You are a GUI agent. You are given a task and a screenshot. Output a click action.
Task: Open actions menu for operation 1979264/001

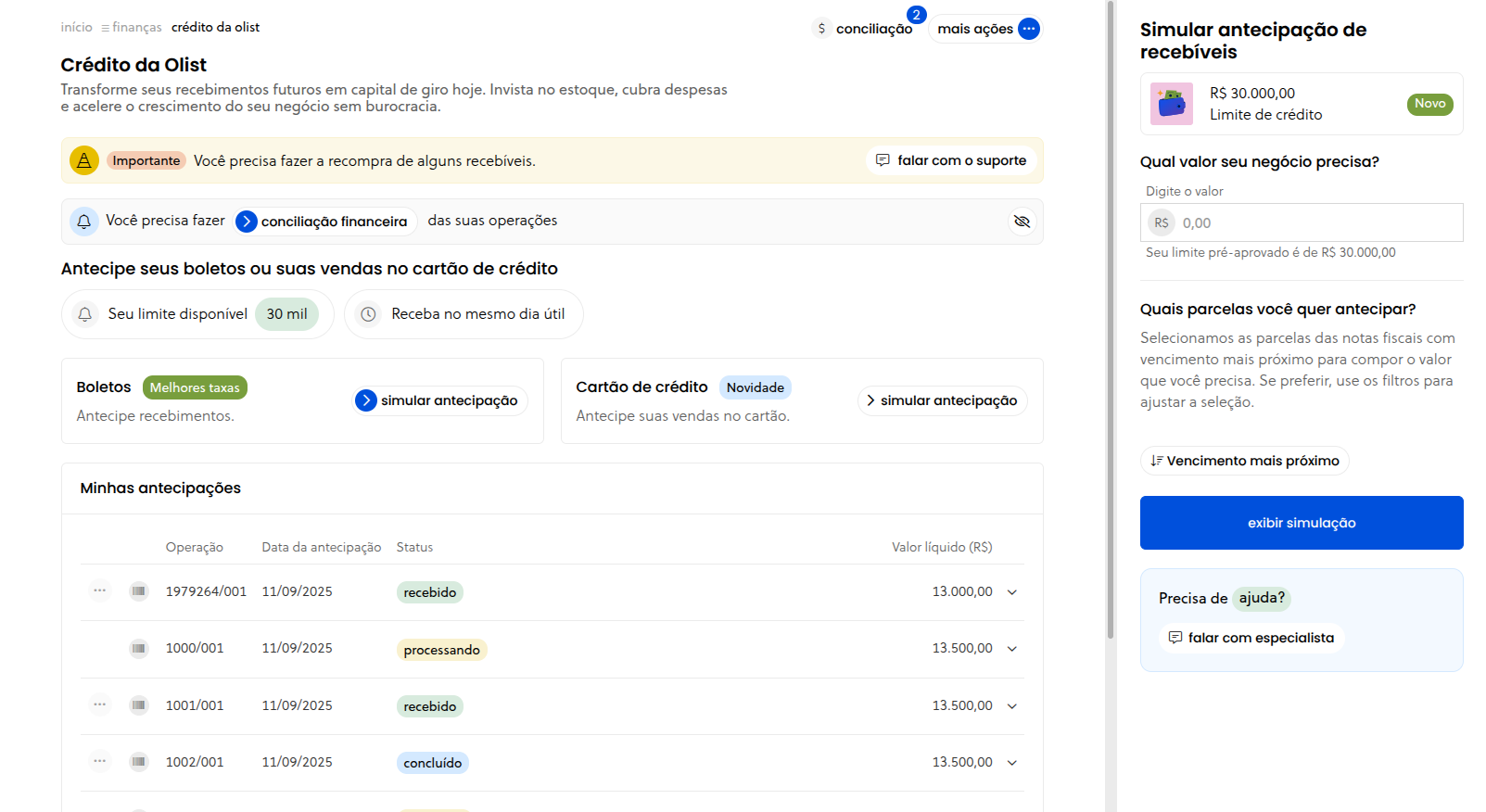pos(100,590)
